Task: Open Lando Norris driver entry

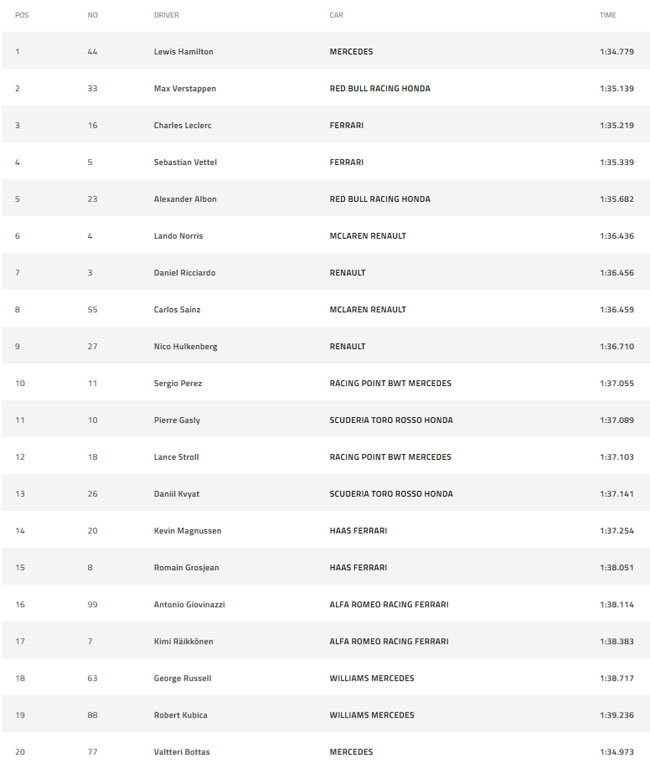Action: click(178, 236)
